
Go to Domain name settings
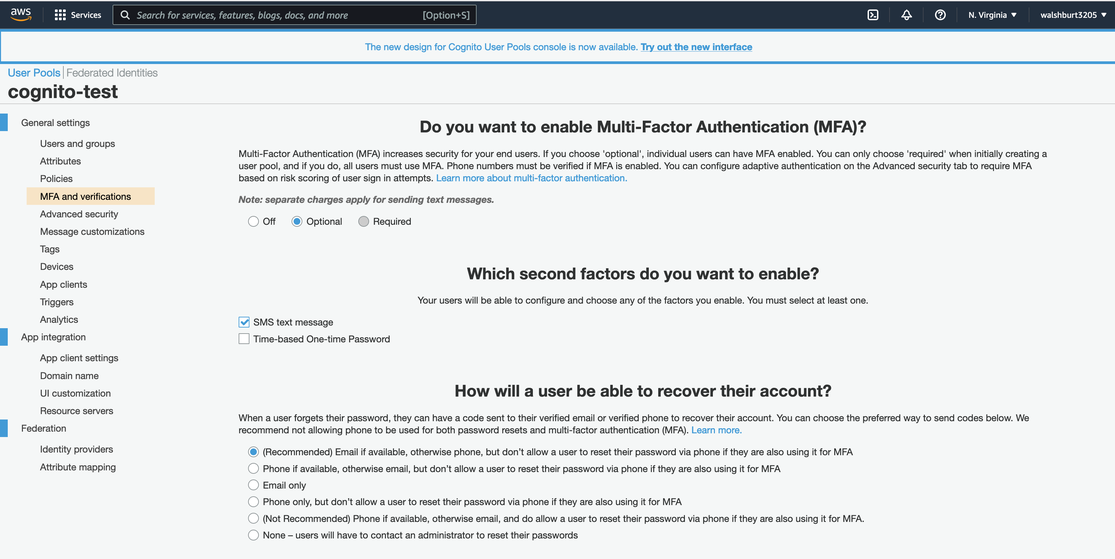point(69,376)
